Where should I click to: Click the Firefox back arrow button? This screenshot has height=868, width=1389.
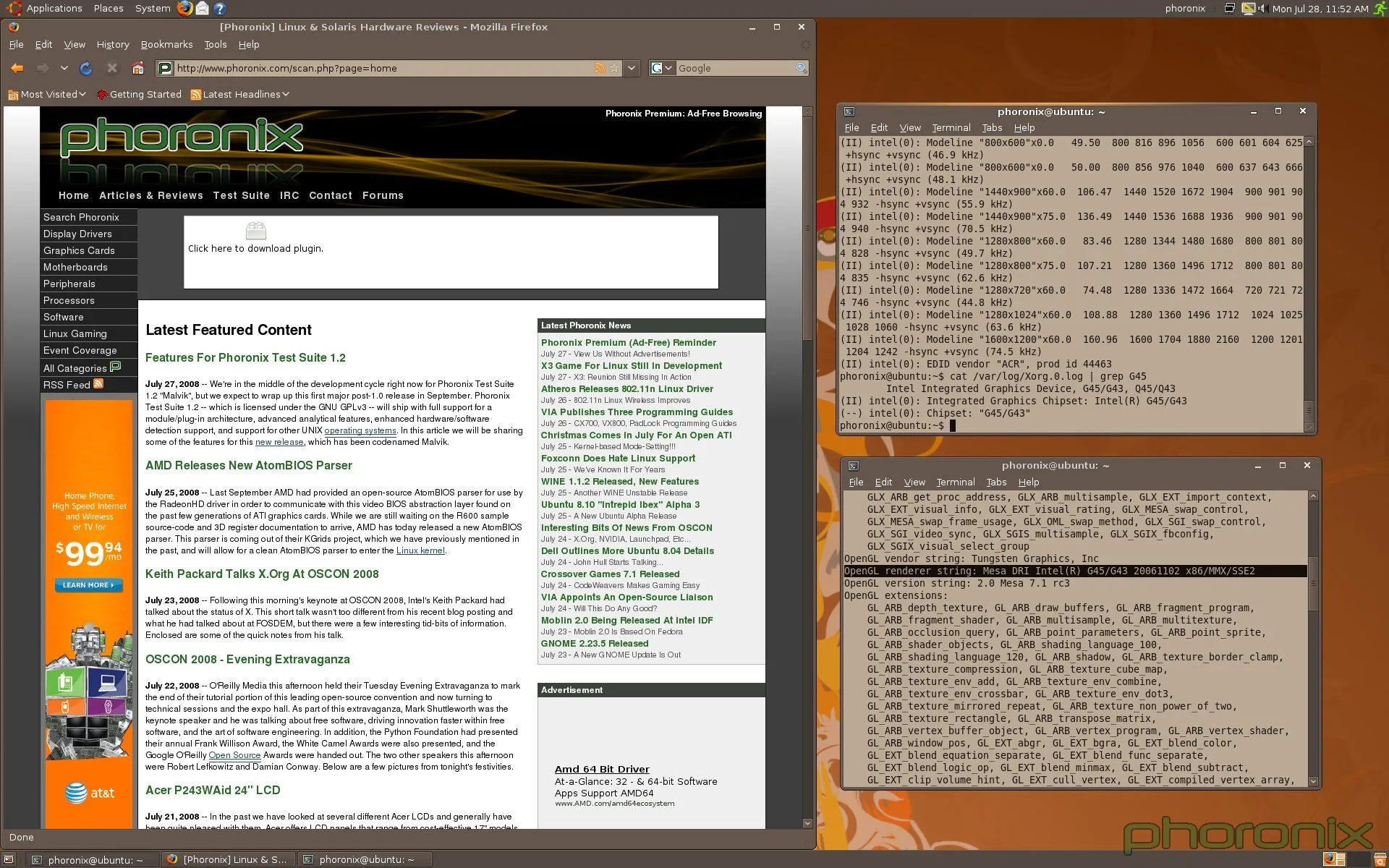[17, 68]
